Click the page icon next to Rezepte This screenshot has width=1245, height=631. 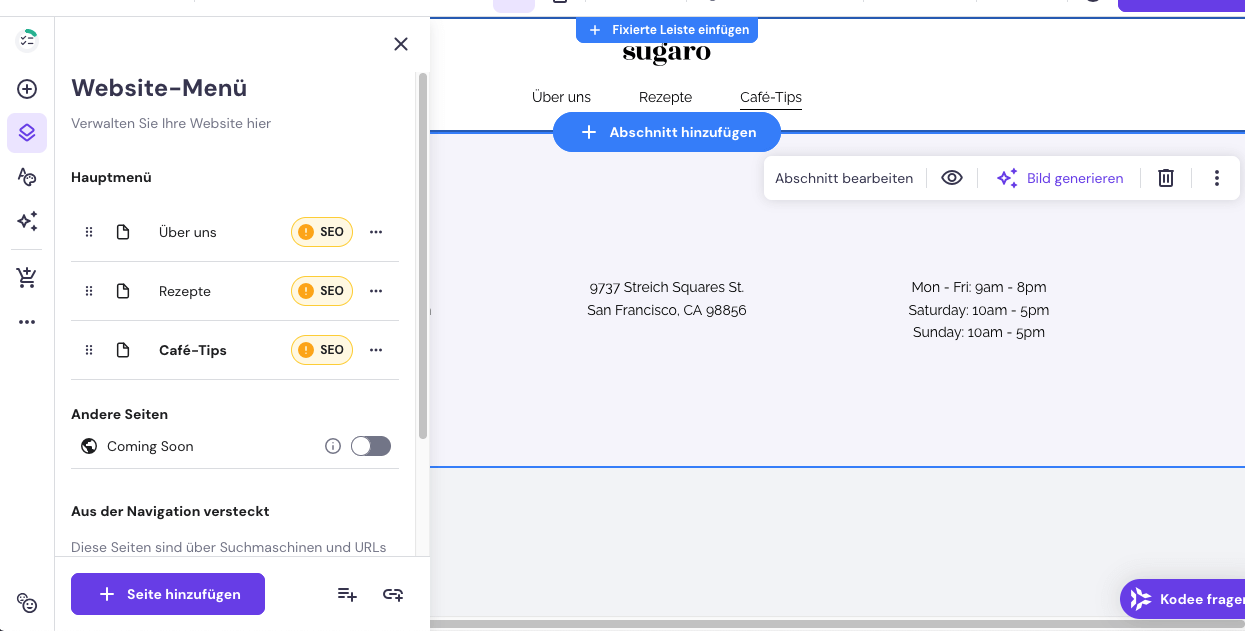click(x=123, y=291)
